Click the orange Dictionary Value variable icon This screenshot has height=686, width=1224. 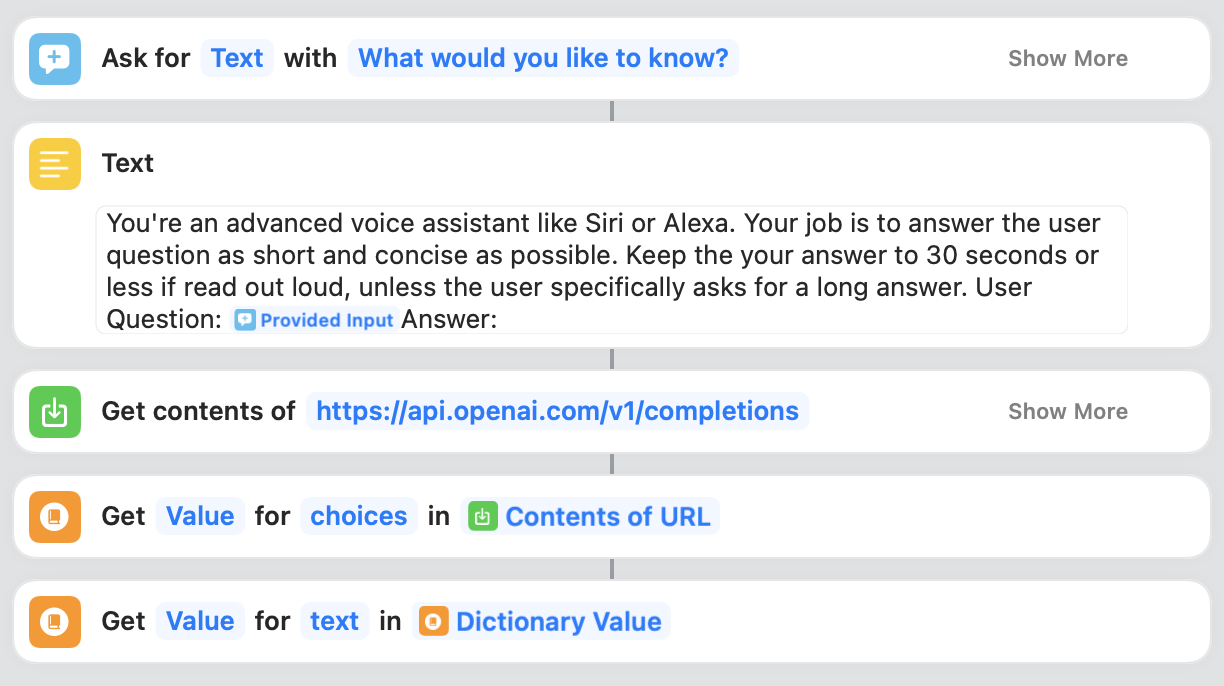click(434, 622)
